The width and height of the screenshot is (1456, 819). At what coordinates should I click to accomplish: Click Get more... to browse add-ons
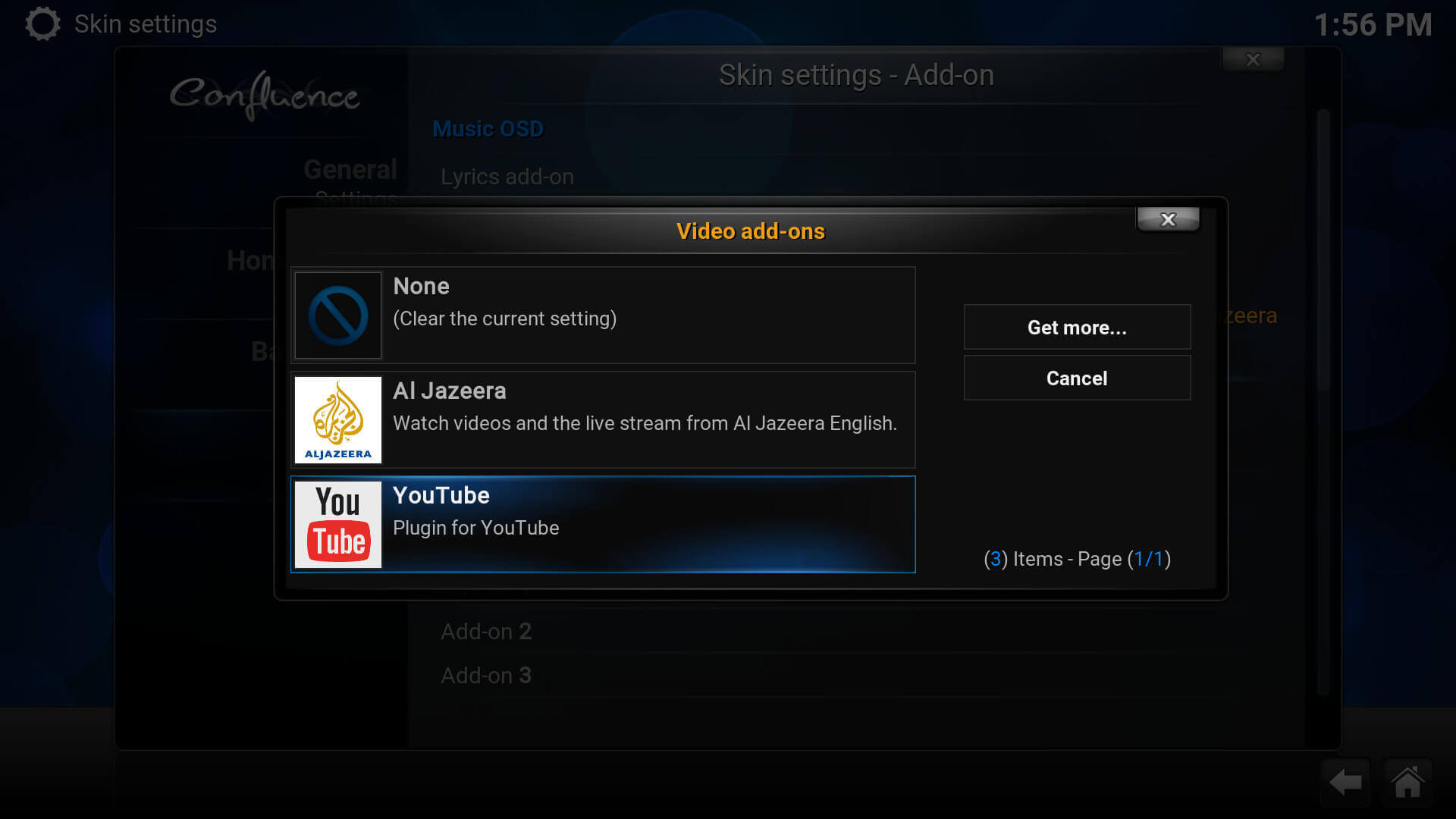[1077, 327]
